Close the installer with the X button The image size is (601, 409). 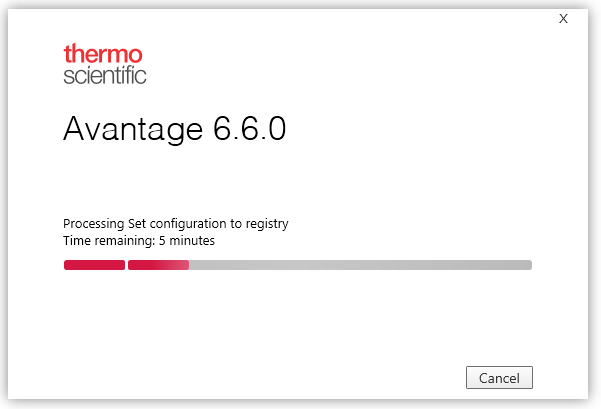pyautogui.click(x=564, y=18)
